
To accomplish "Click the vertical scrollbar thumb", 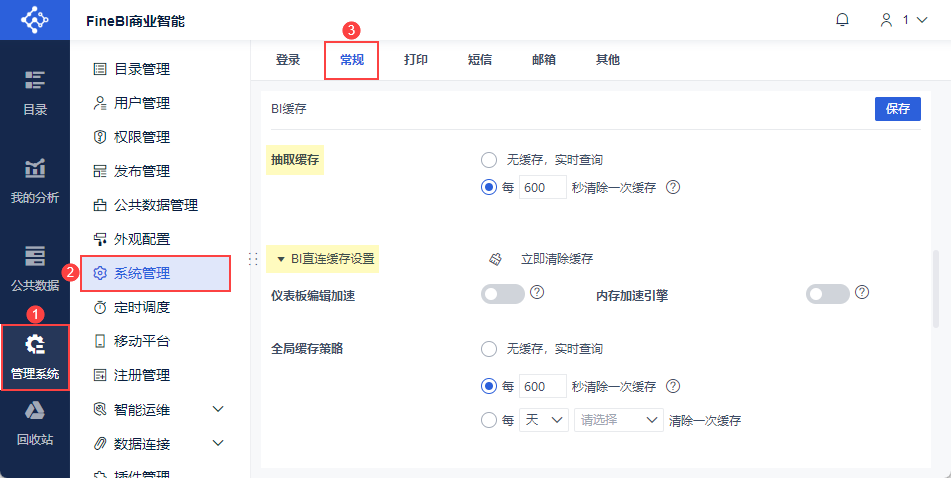I will tap(936, 288).
